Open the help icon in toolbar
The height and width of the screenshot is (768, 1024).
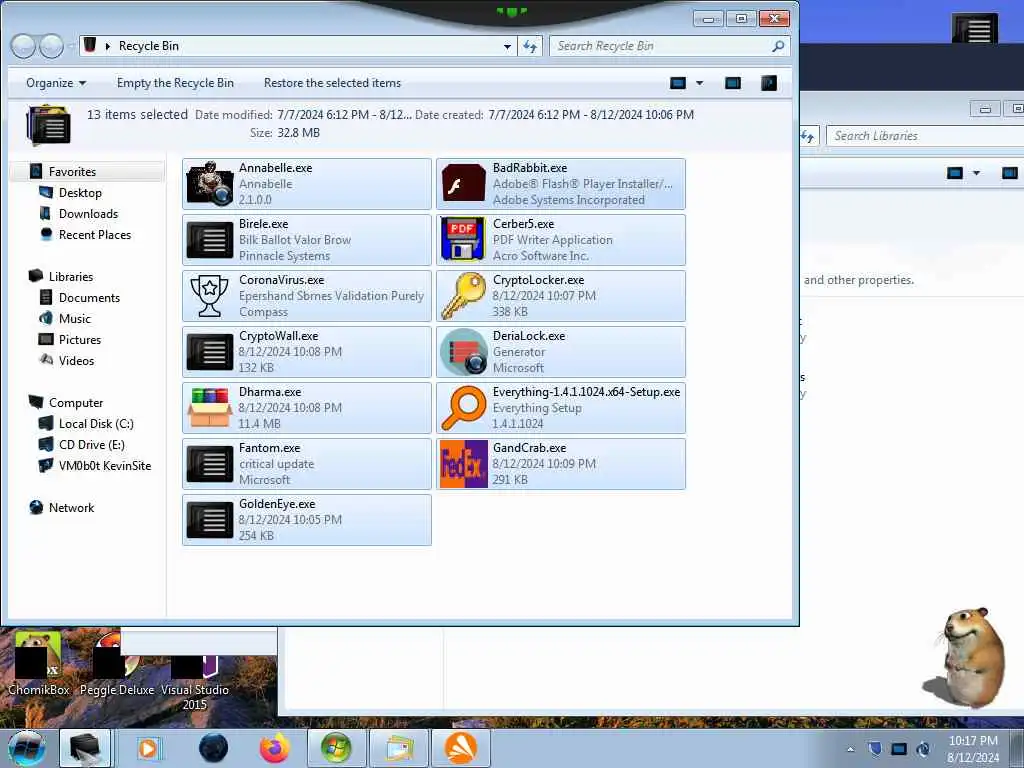pyautogui.click(x=769, y=83)
